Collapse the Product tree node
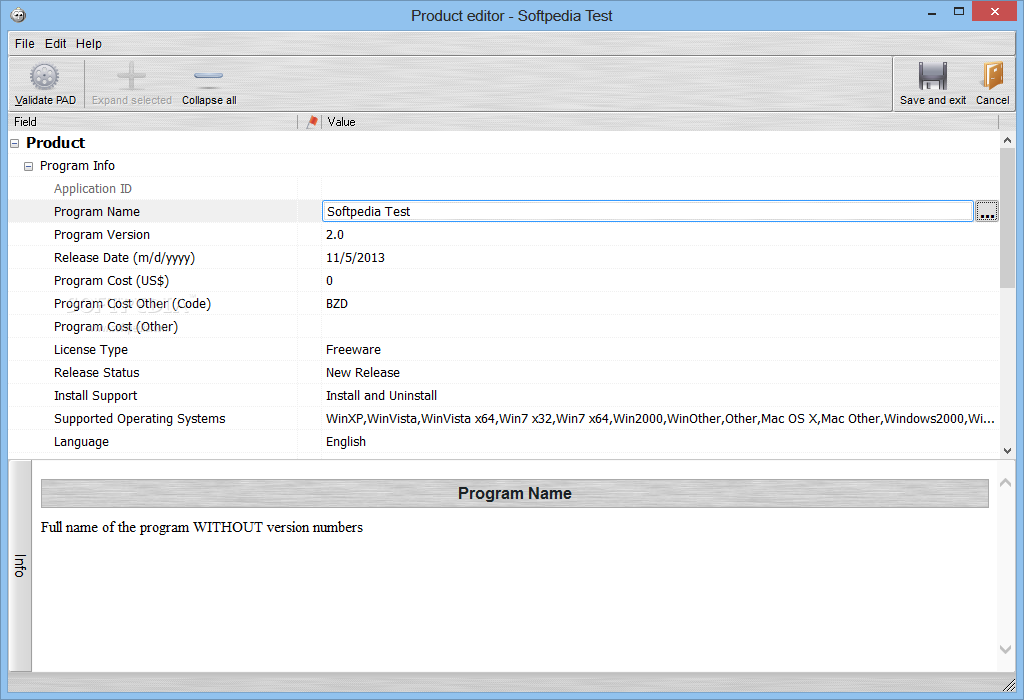1024x700 pixels. pyautogui.click(x=14, y=143)
